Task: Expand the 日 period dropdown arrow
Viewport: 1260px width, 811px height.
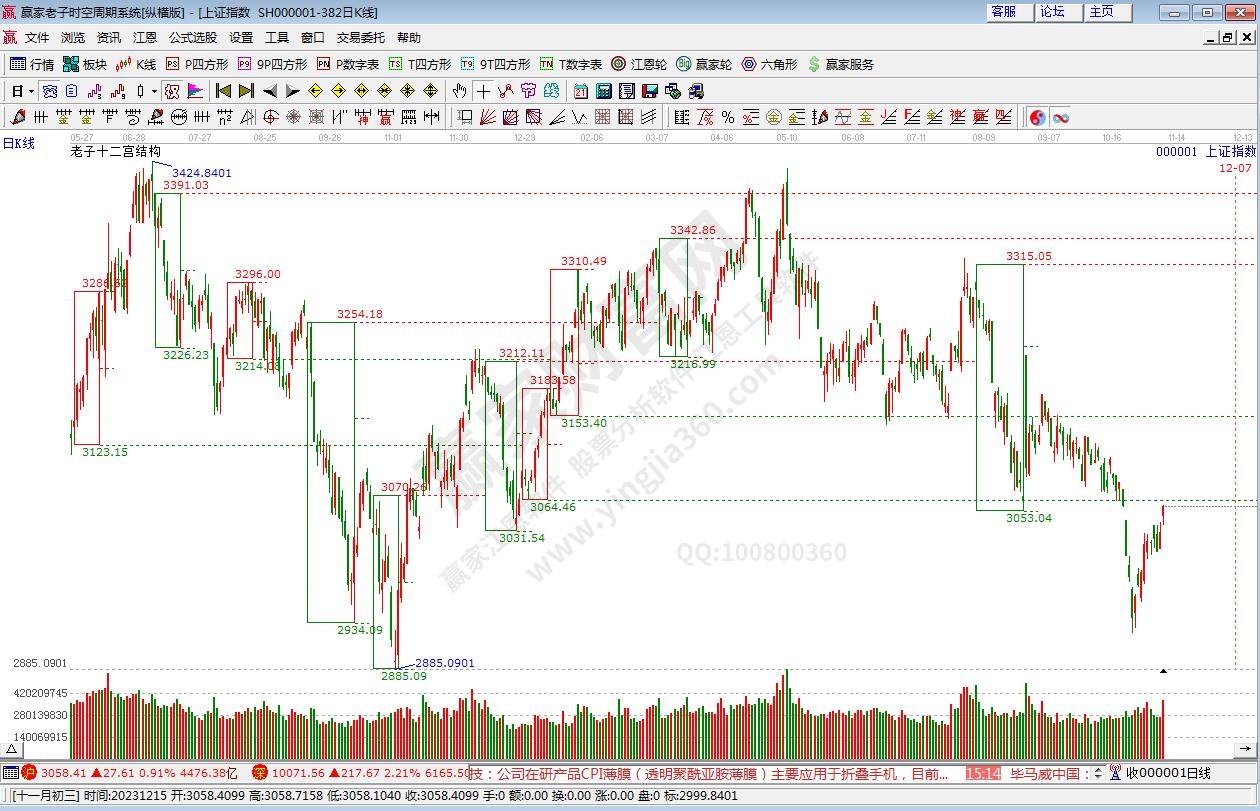Action: (32, 91)
